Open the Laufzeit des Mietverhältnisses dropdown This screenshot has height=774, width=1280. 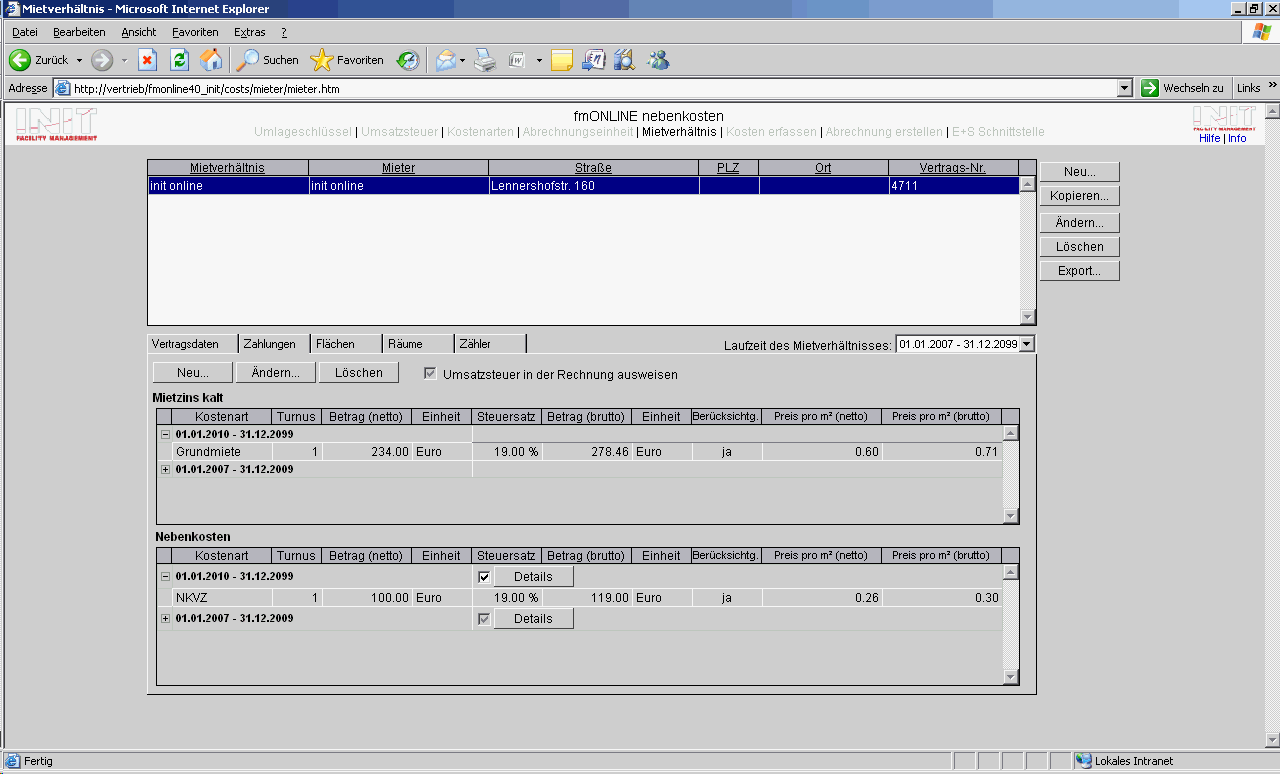click(1026, 344)
